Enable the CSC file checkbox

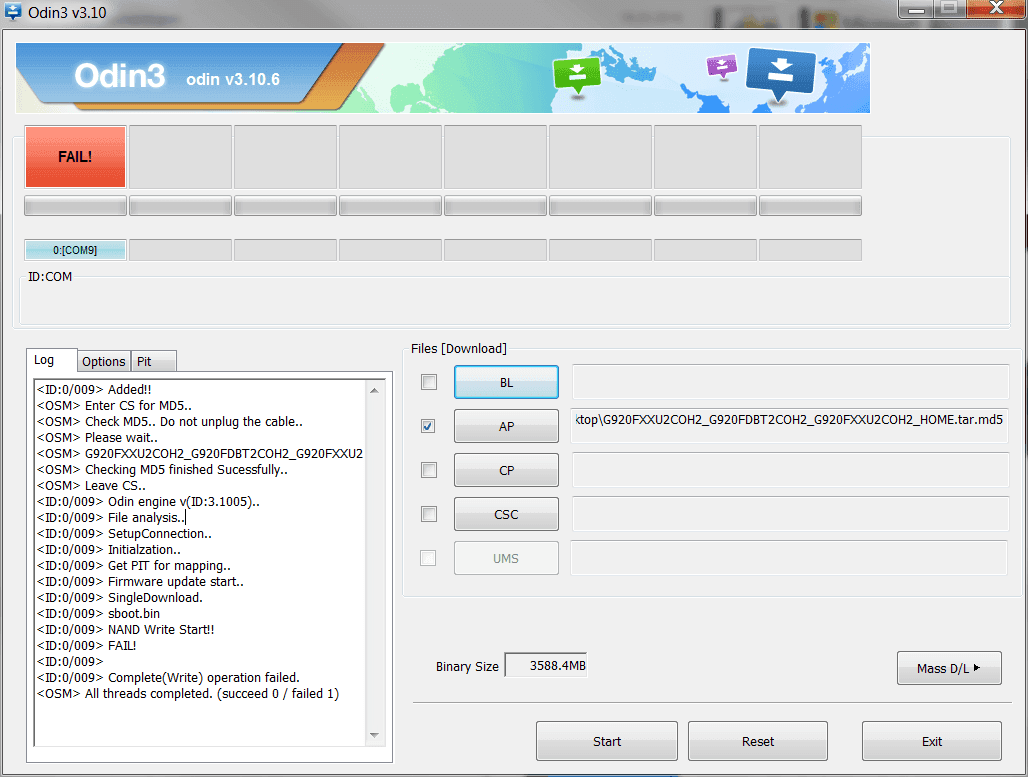coord(429,514)
